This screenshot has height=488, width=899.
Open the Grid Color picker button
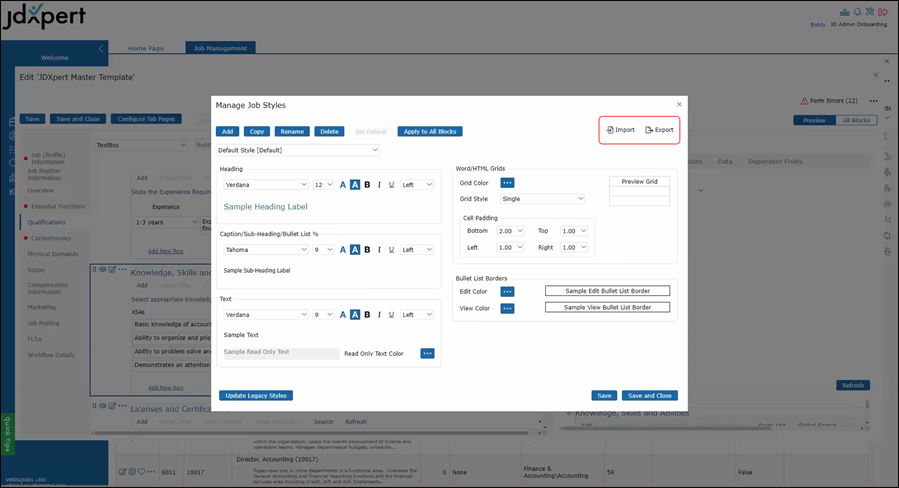(507, 183)
